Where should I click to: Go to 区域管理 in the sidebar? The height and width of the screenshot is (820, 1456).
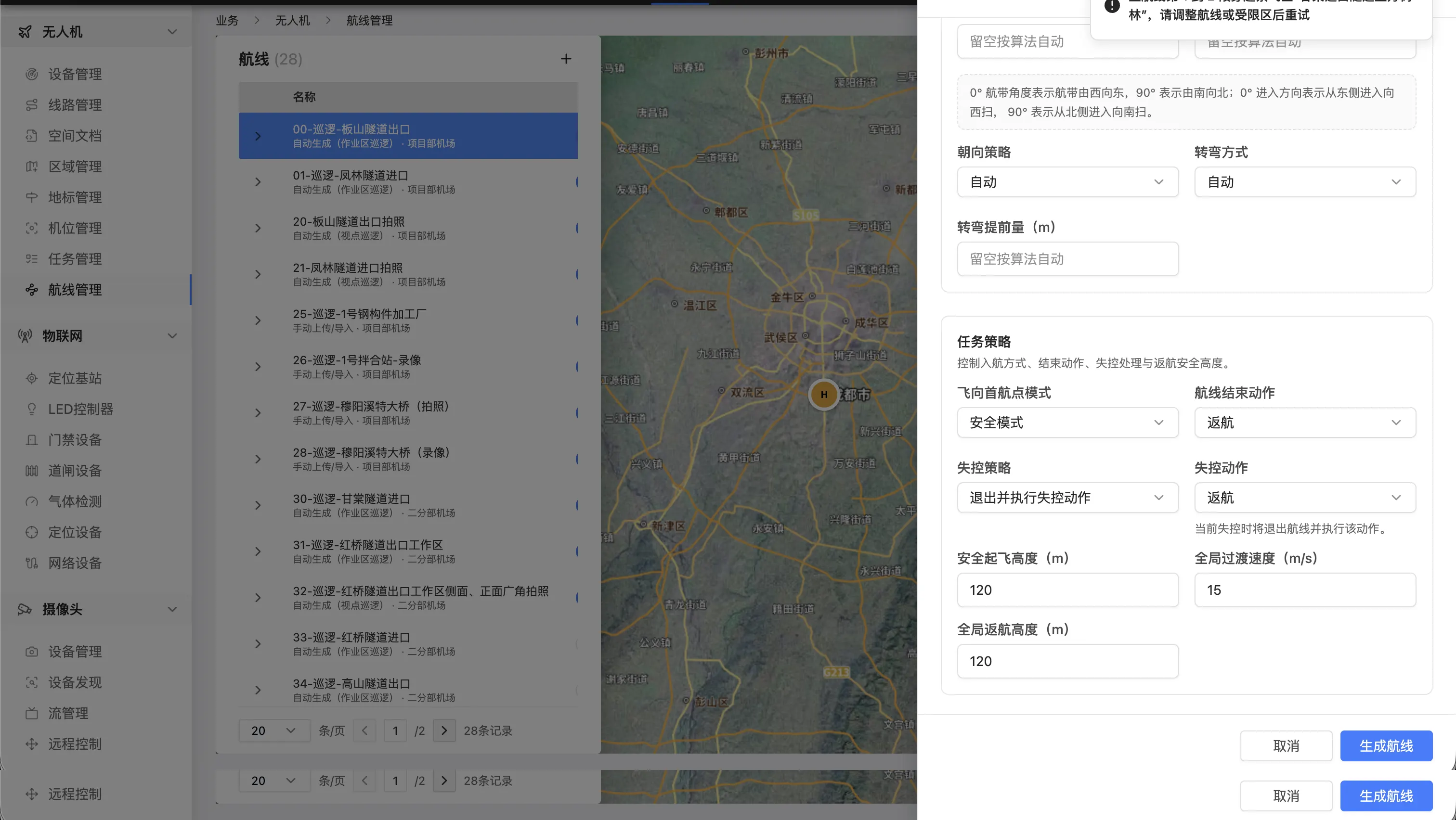coord(75,167)
